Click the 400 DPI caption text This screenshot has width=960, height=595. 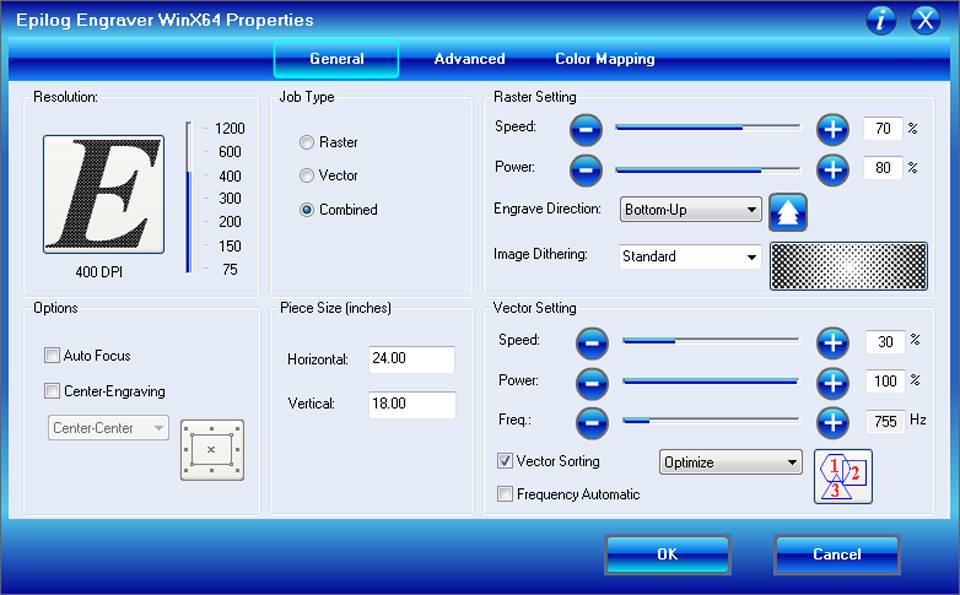(99, 272)
